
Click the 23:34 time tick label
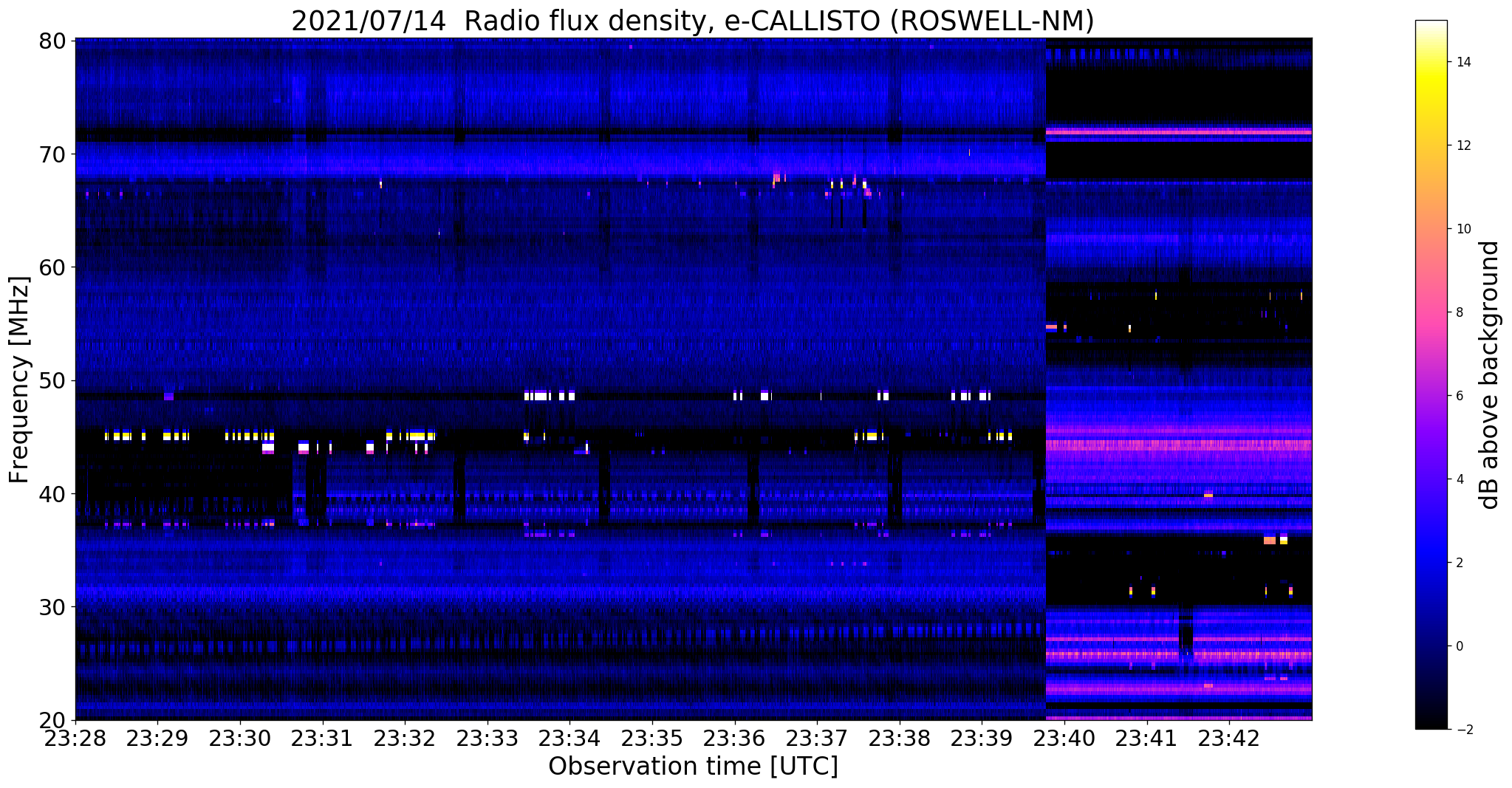570,739
